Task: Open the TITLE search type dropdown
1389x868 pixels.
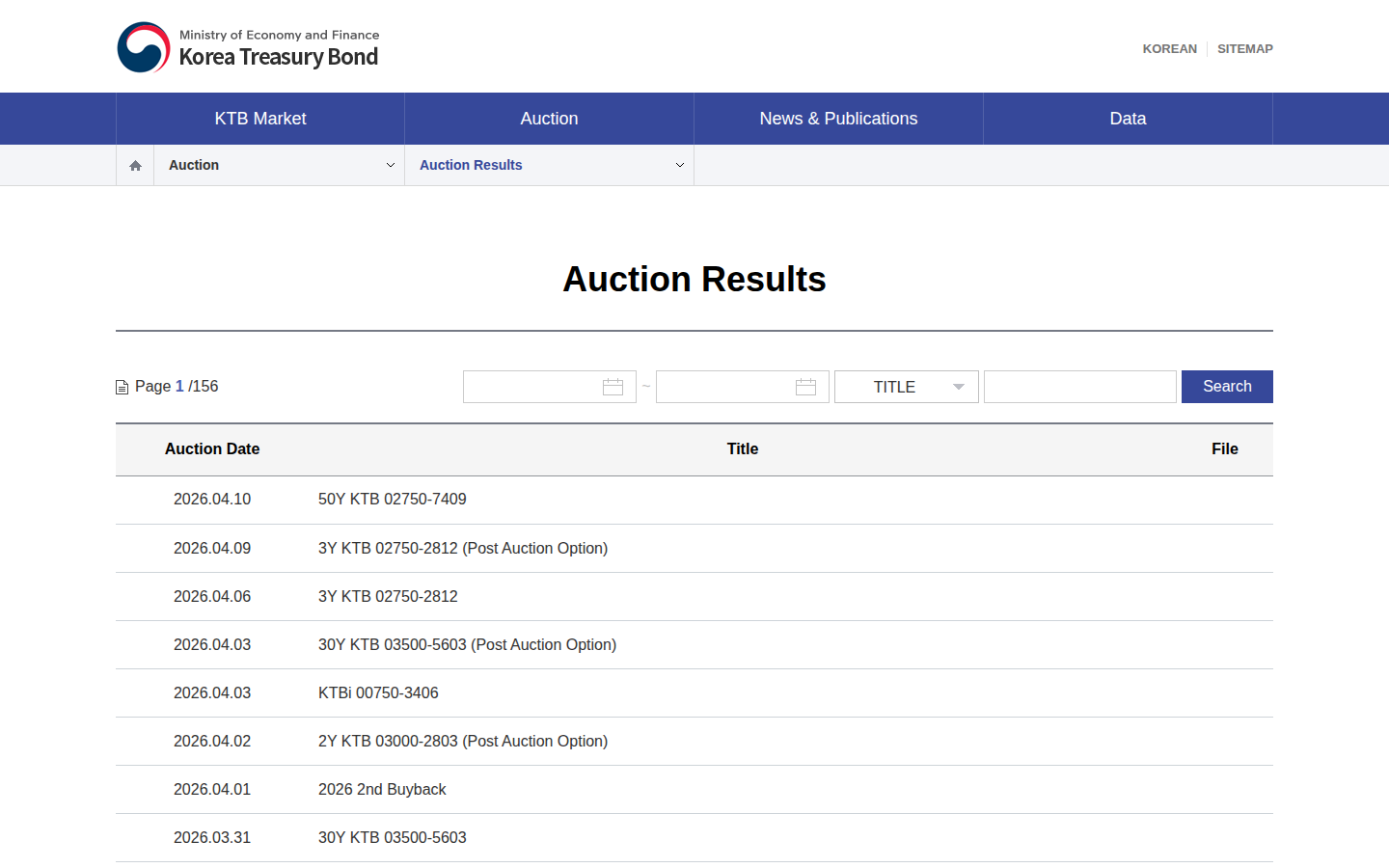Action: coord(907,387)
